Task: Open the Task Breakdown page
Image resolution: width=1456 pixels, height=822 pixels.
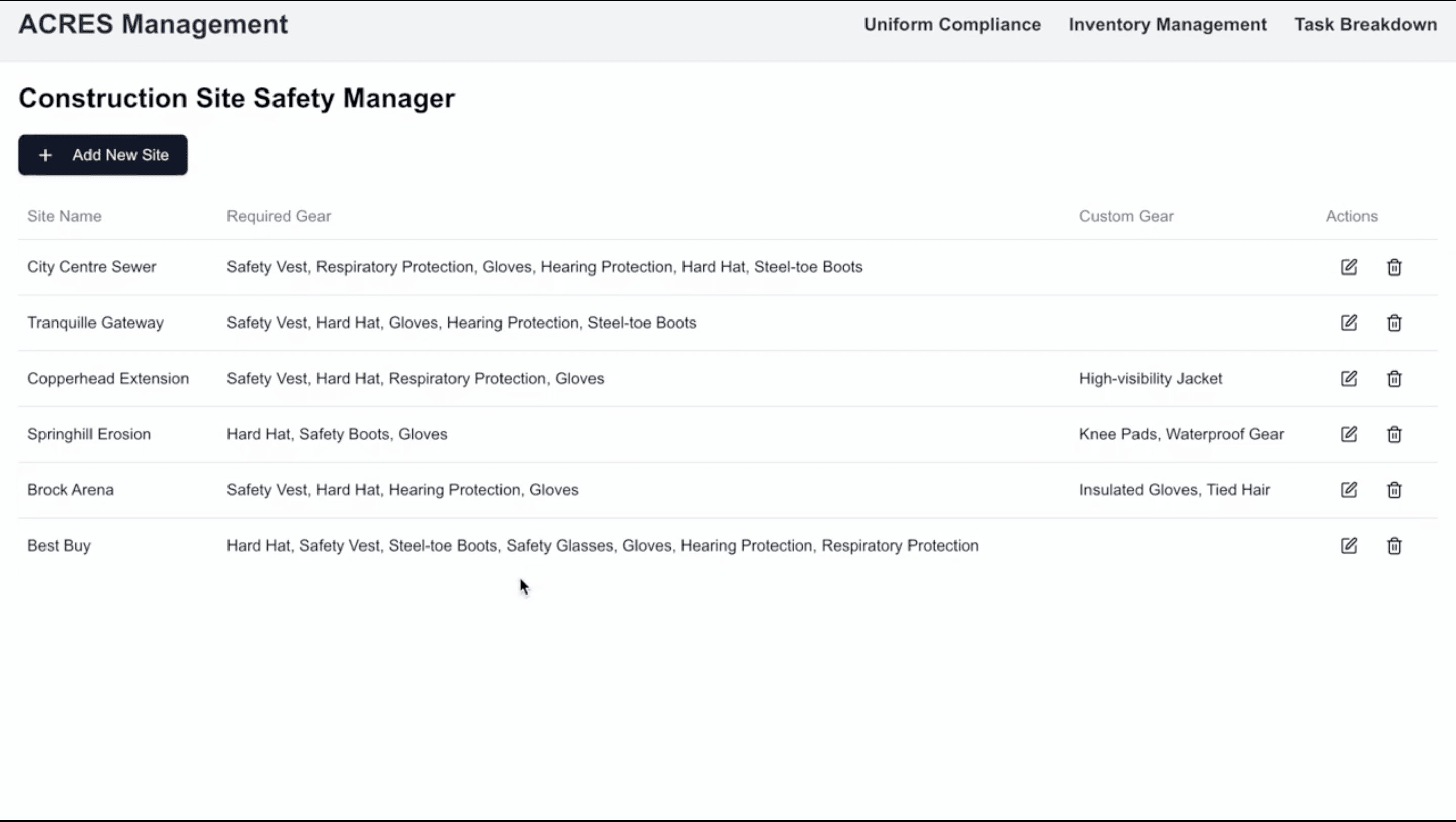Action: coord(1366,24)
